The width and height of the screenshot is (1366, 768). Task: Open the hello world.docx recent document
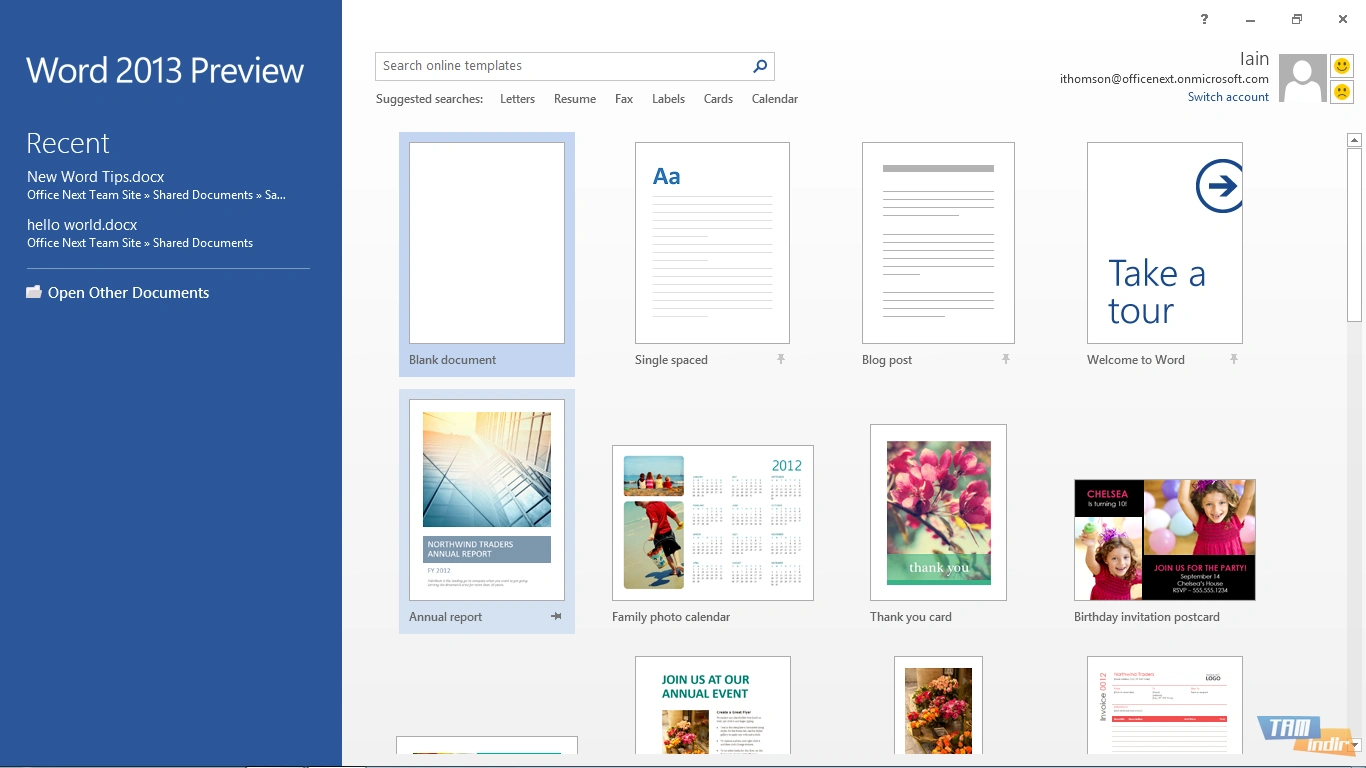pyautogui.click(x=82, y=225)
